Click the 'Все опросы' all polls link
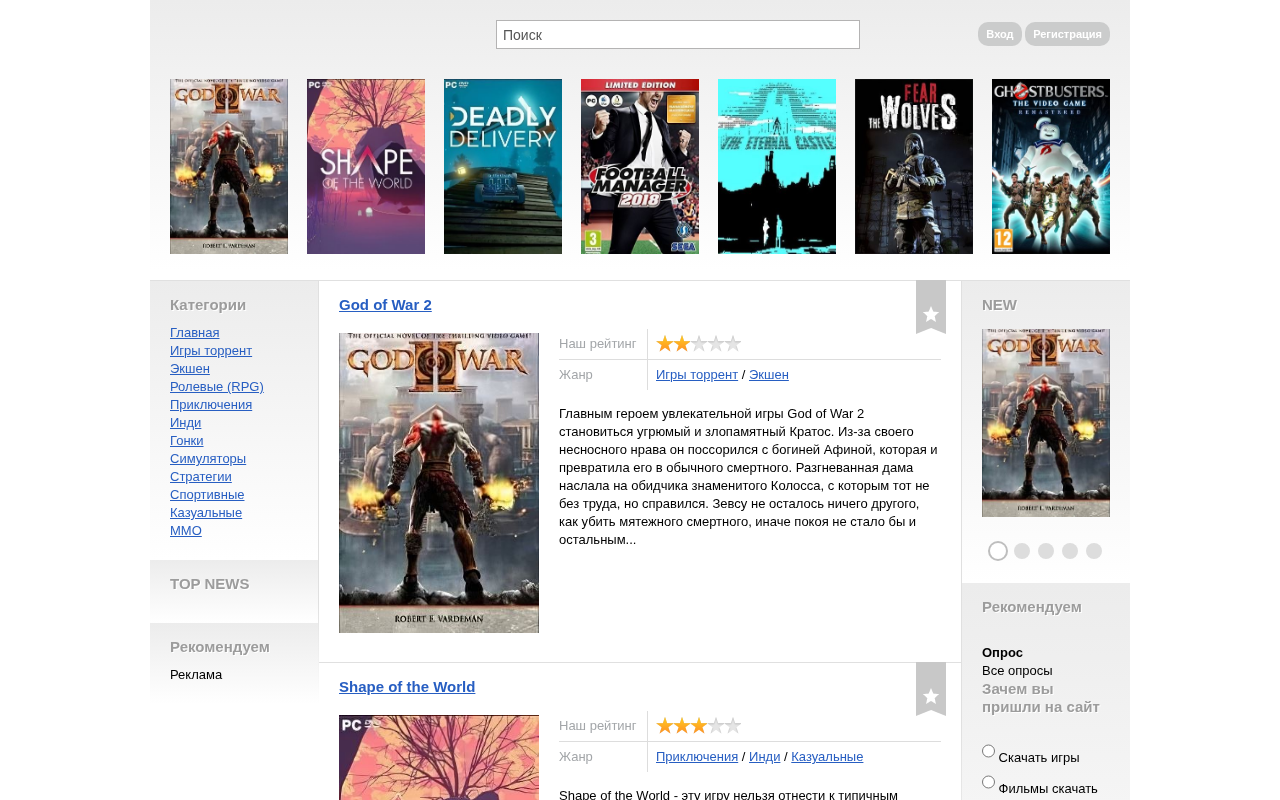 (x=1017, y=671)
